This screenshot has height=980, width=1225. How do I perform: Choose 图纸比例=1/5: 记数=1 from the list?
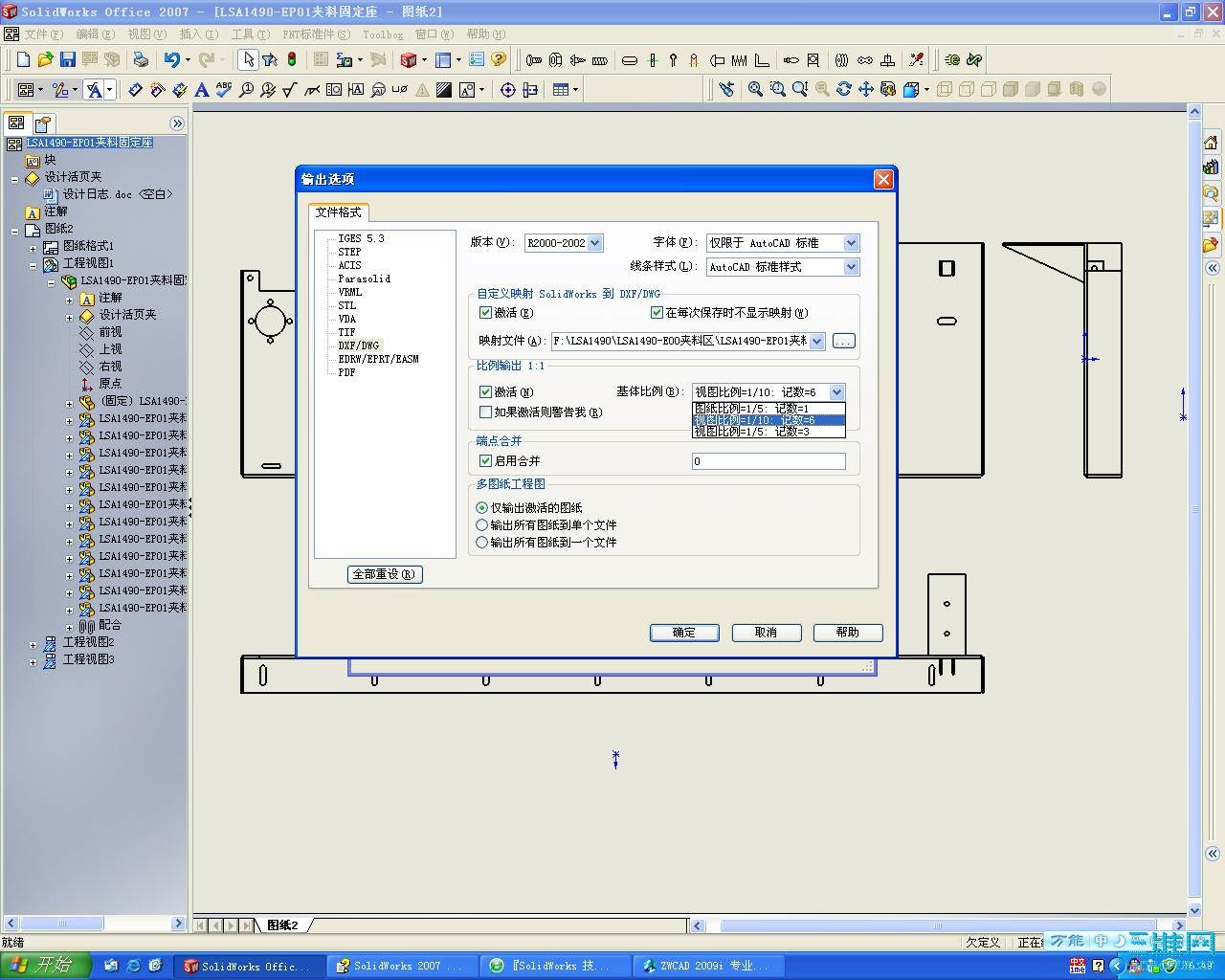(768, 409)
